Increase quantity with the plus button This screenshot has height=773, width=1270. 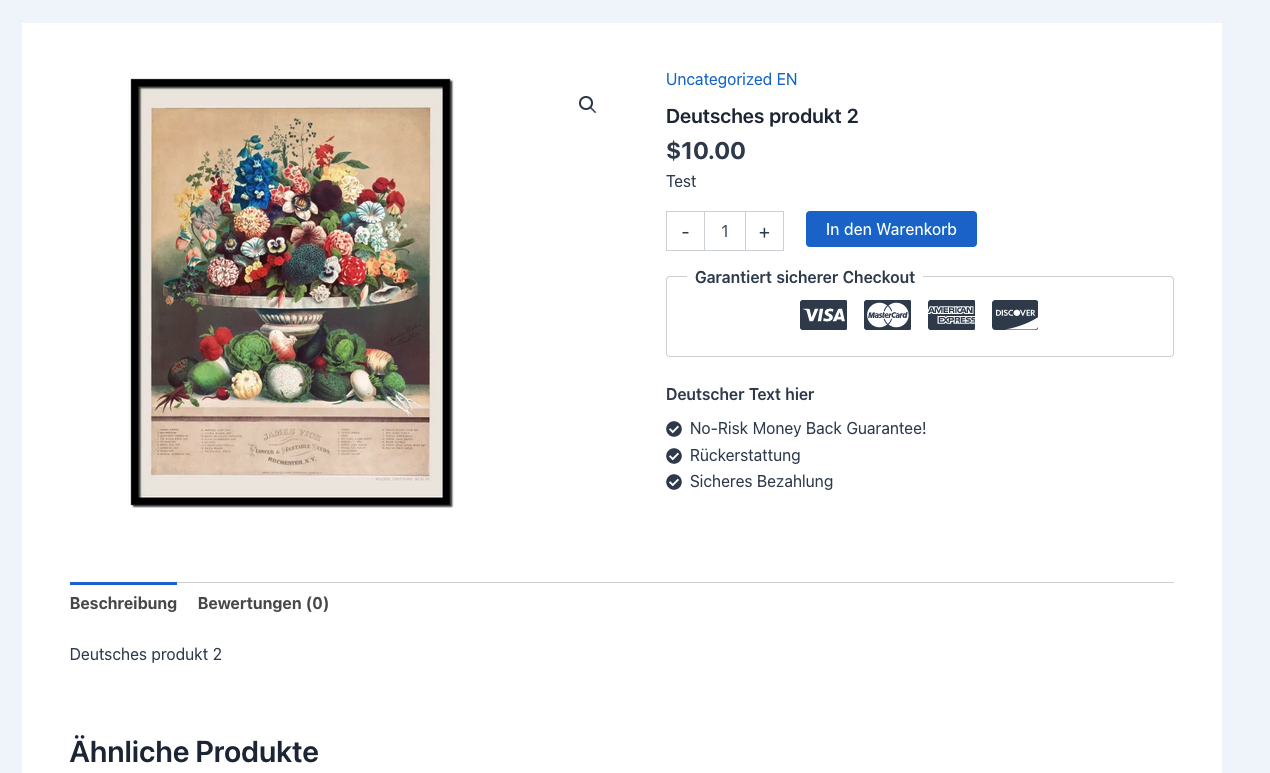click(764, 231)
